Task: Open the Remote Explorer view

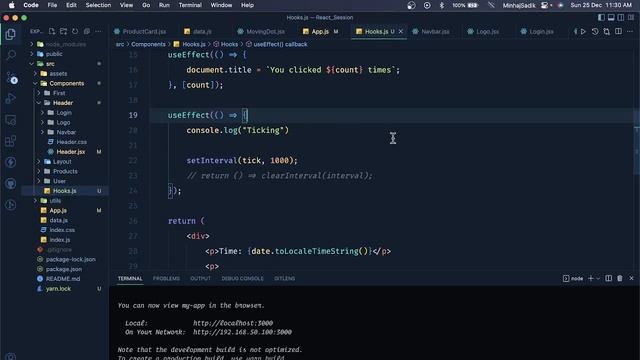Action: (11, 120)
